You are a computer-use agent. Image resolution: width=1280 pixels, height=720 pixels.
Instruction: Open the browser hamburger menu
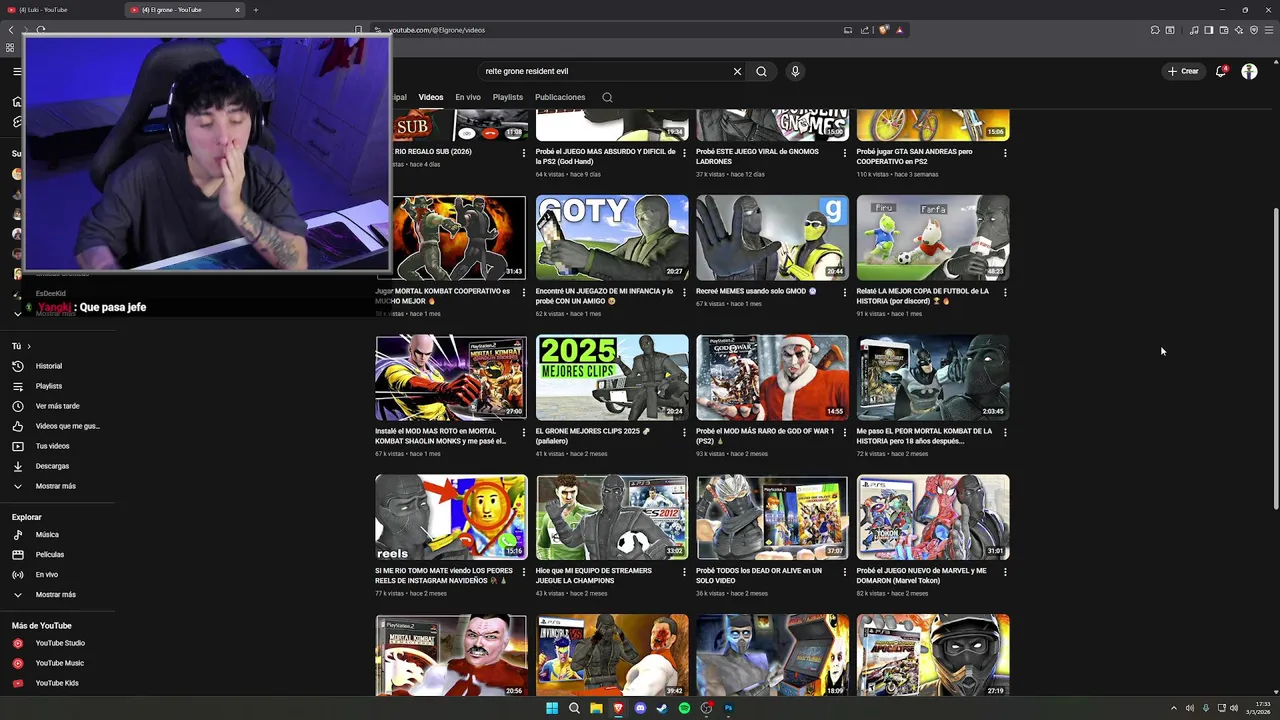coord(1268,30)
